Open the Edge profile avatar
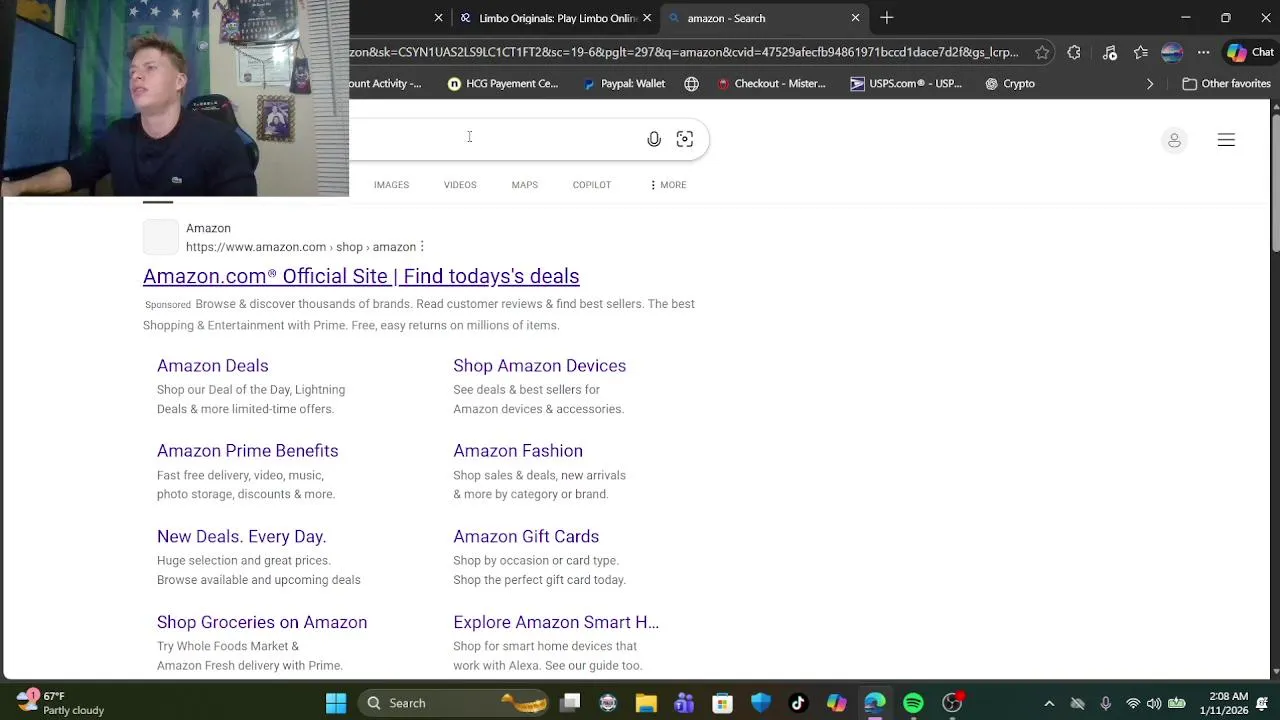The image size is (1280, 720). 1172,52
